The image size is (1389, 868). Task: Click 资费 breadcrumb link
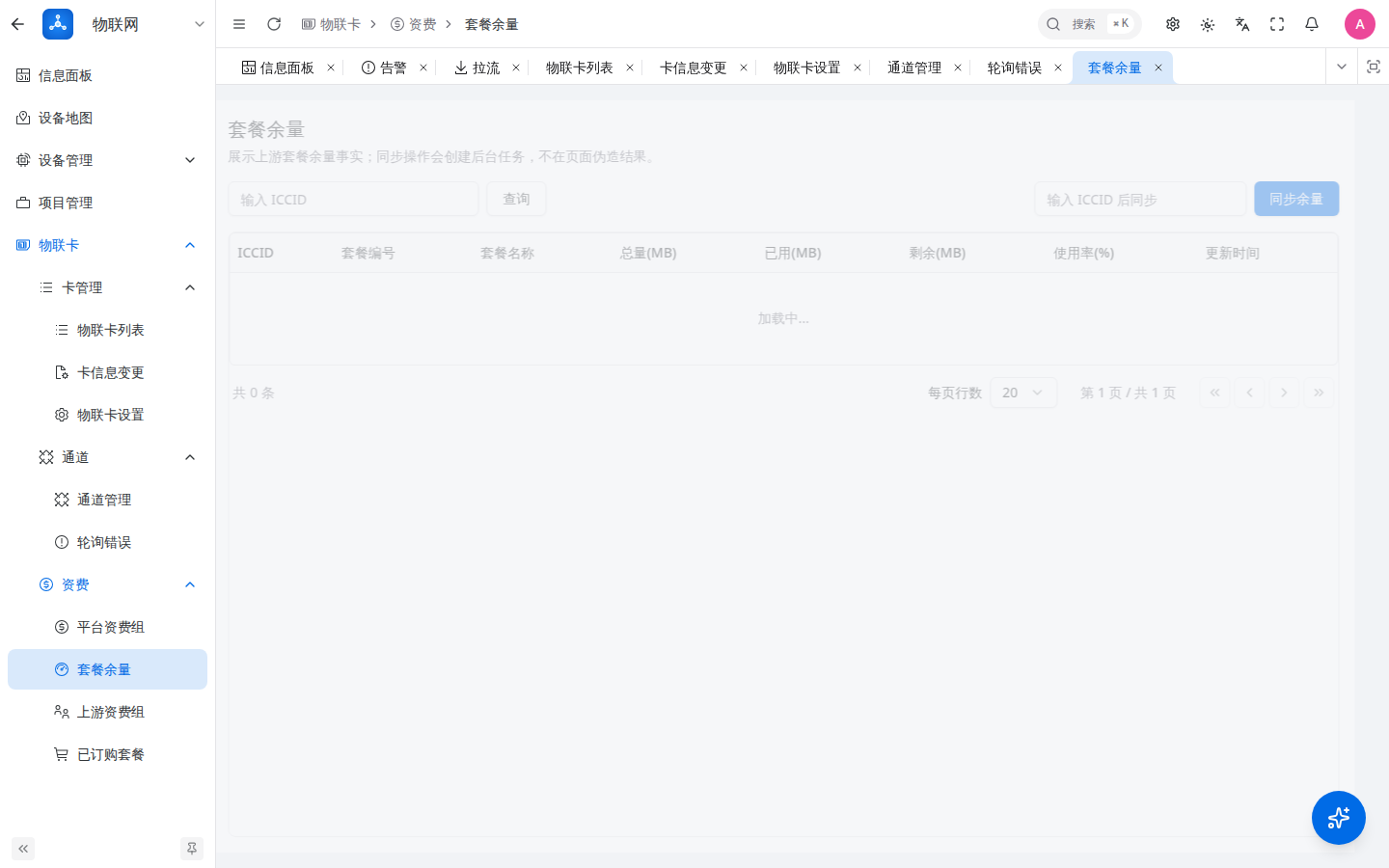pos(413,24)
